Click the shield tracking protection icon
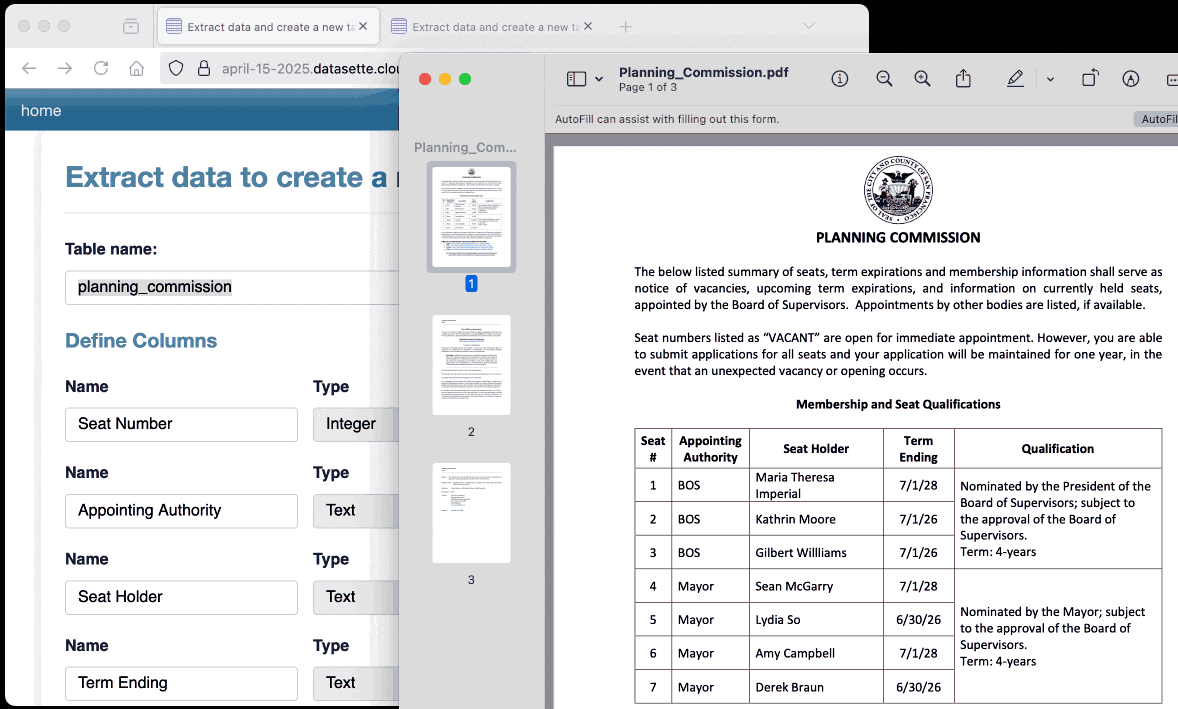This screenshot has height=709, width=1178. coord(176,68)
